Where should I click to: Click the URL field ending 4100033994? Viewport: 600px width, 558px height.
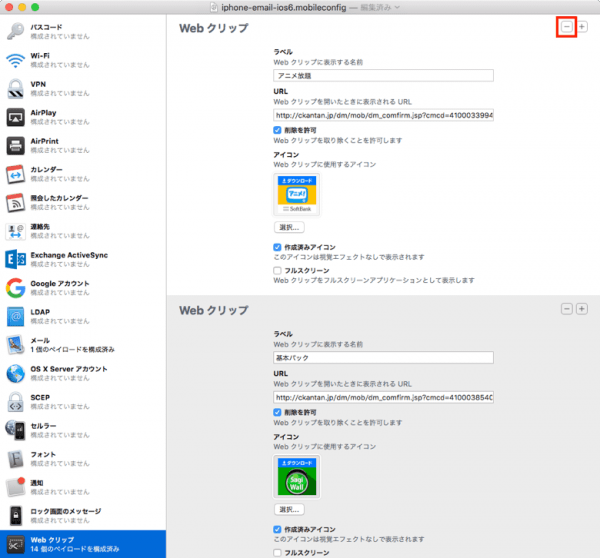(x=383, y=115)
